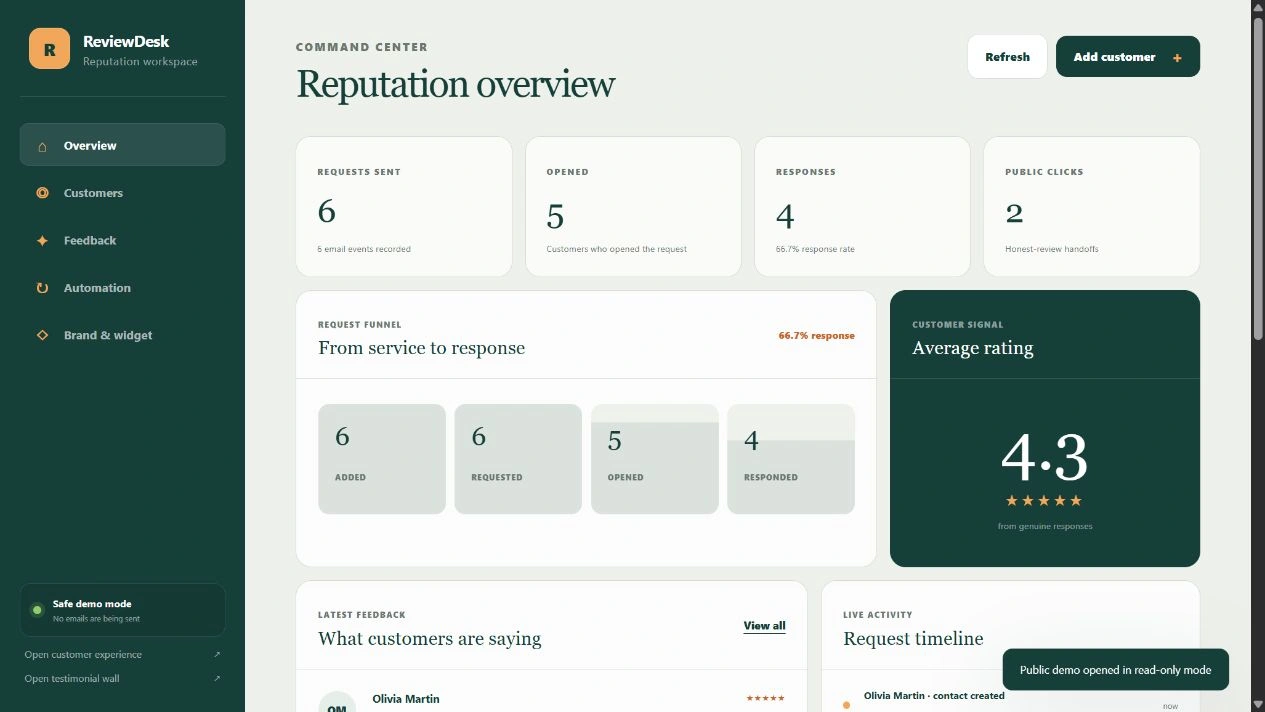
Task: Click the Refresh button
Action: click(x=1007, y=57)
